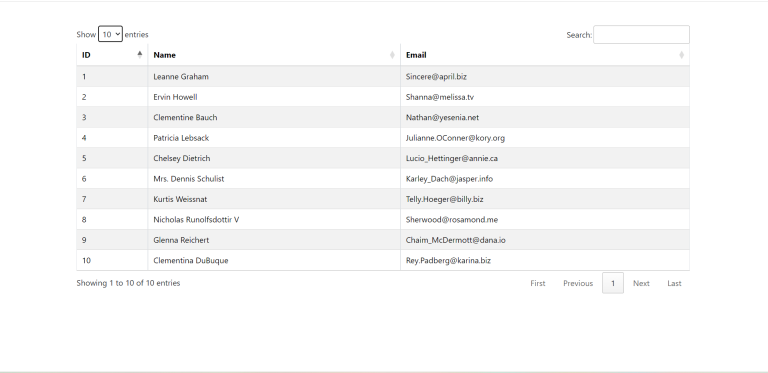Click the Nicholas Runolfsdottir V name cell

274,220
